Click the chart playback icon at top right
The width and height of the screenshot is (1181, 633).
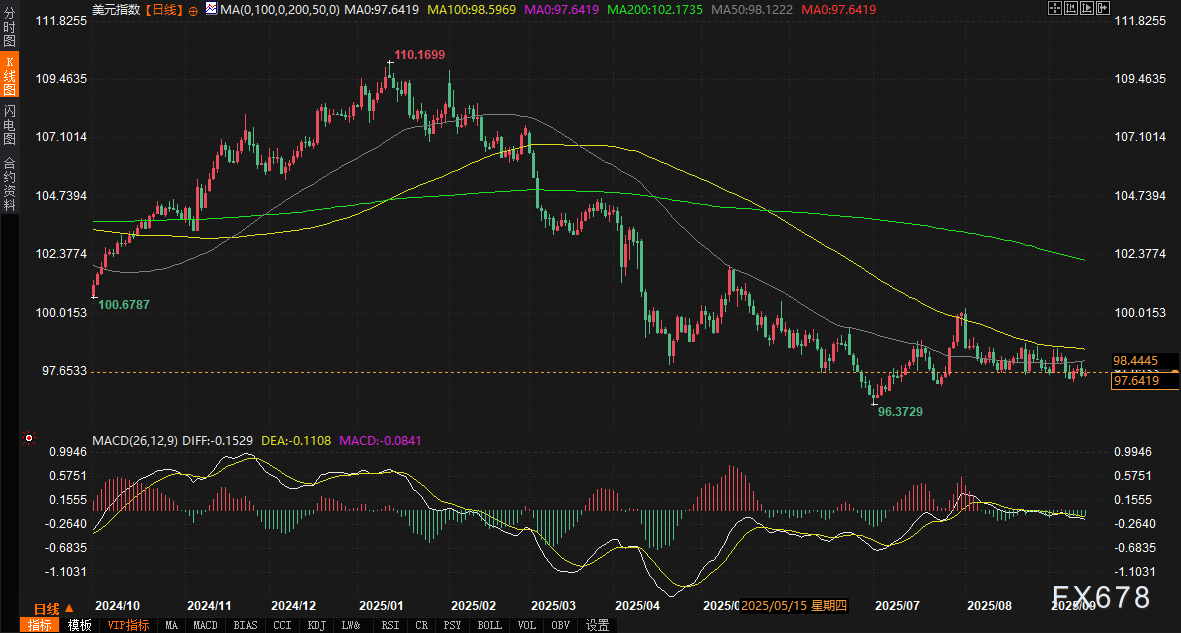point(1087,8)
